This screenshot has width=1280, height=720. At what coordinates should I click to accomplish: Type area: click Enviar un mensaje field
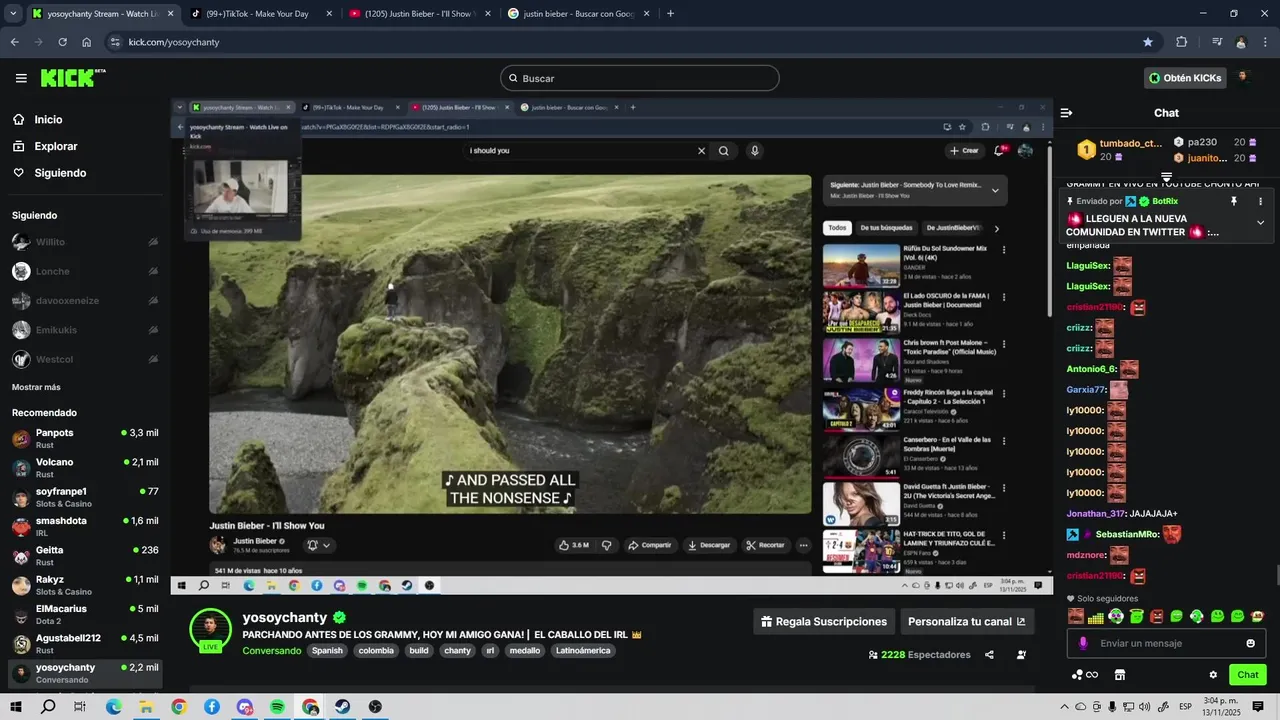[x=1166, y=643]
